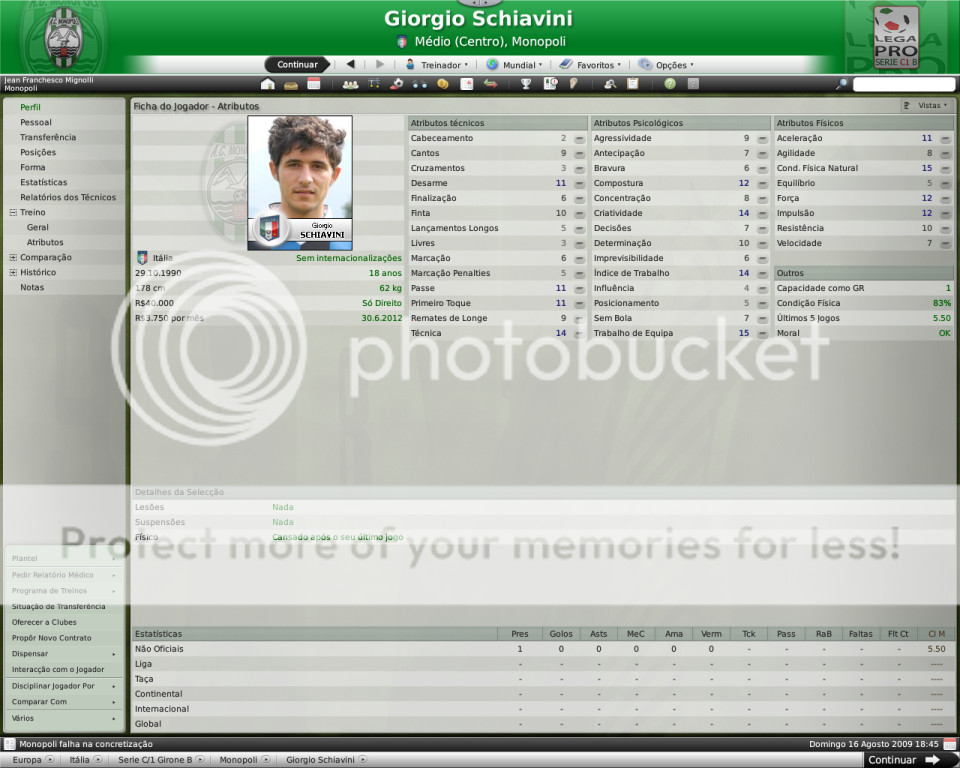
Task: Click the home icon in the toolbar
Action: point(267,84)
